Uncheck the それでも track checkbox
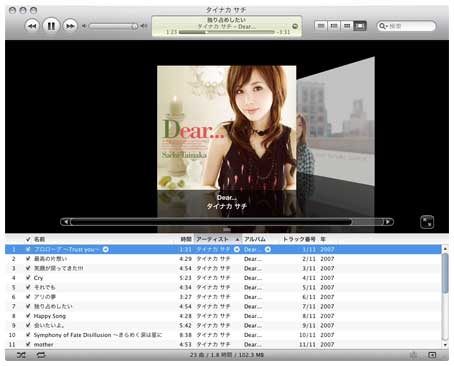454x366 pixels. tap(28, 287)
